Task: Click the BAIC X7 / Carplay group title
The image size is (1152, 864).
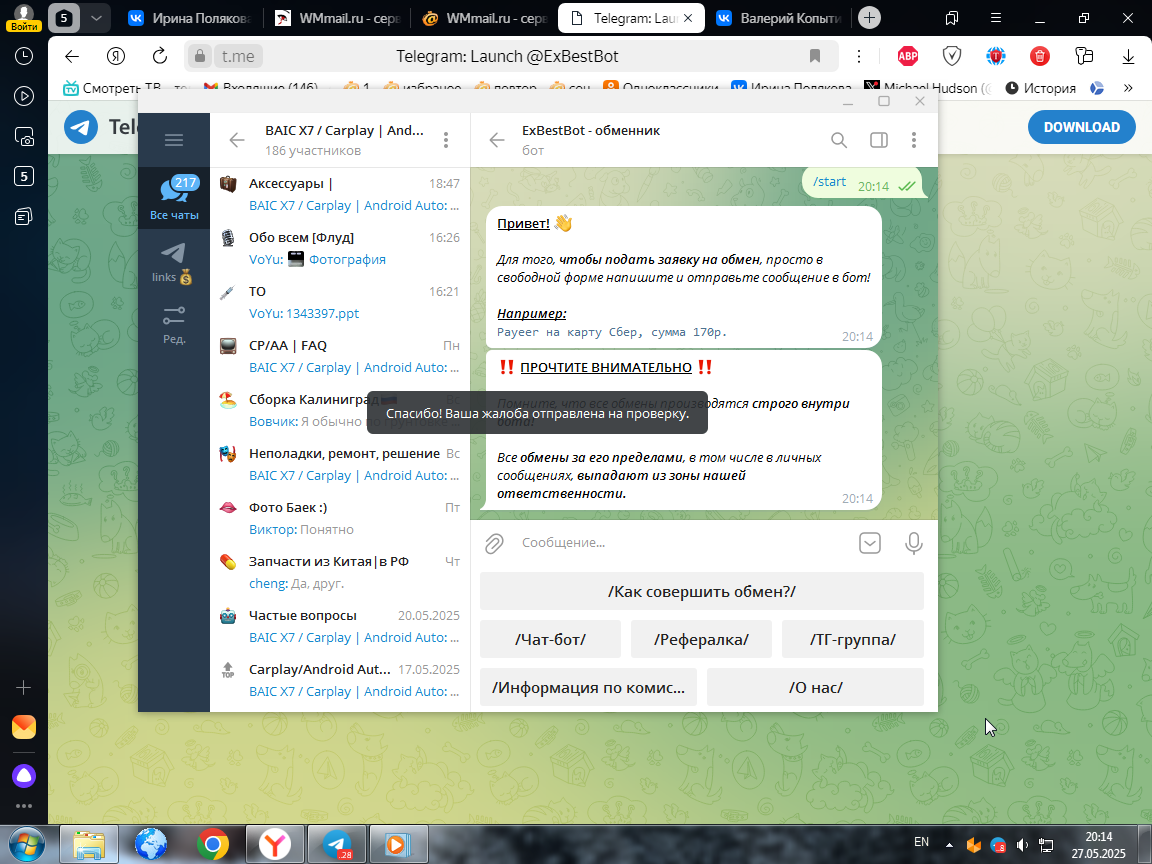Action: pyautogui.click(x=344, y=130)
